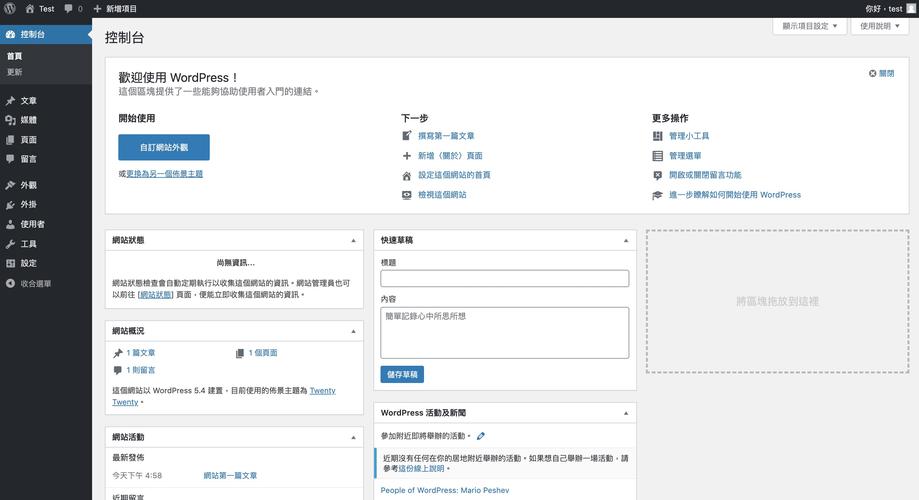Collapse the 快速草稿 panel
Viewport: 919px width, 500px height.
tap(626, 240)
